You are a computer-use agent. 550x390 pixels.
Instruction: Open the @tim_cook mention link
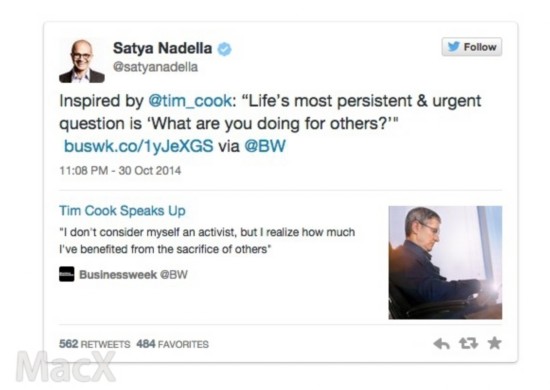(190, 101)
